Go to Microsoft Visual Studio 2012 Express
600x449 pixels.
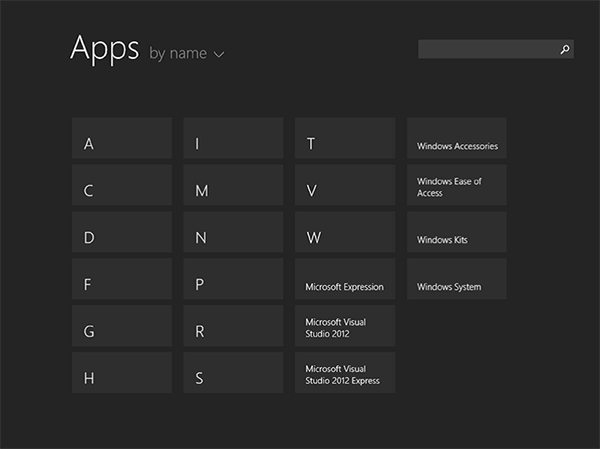pos(345,372)
